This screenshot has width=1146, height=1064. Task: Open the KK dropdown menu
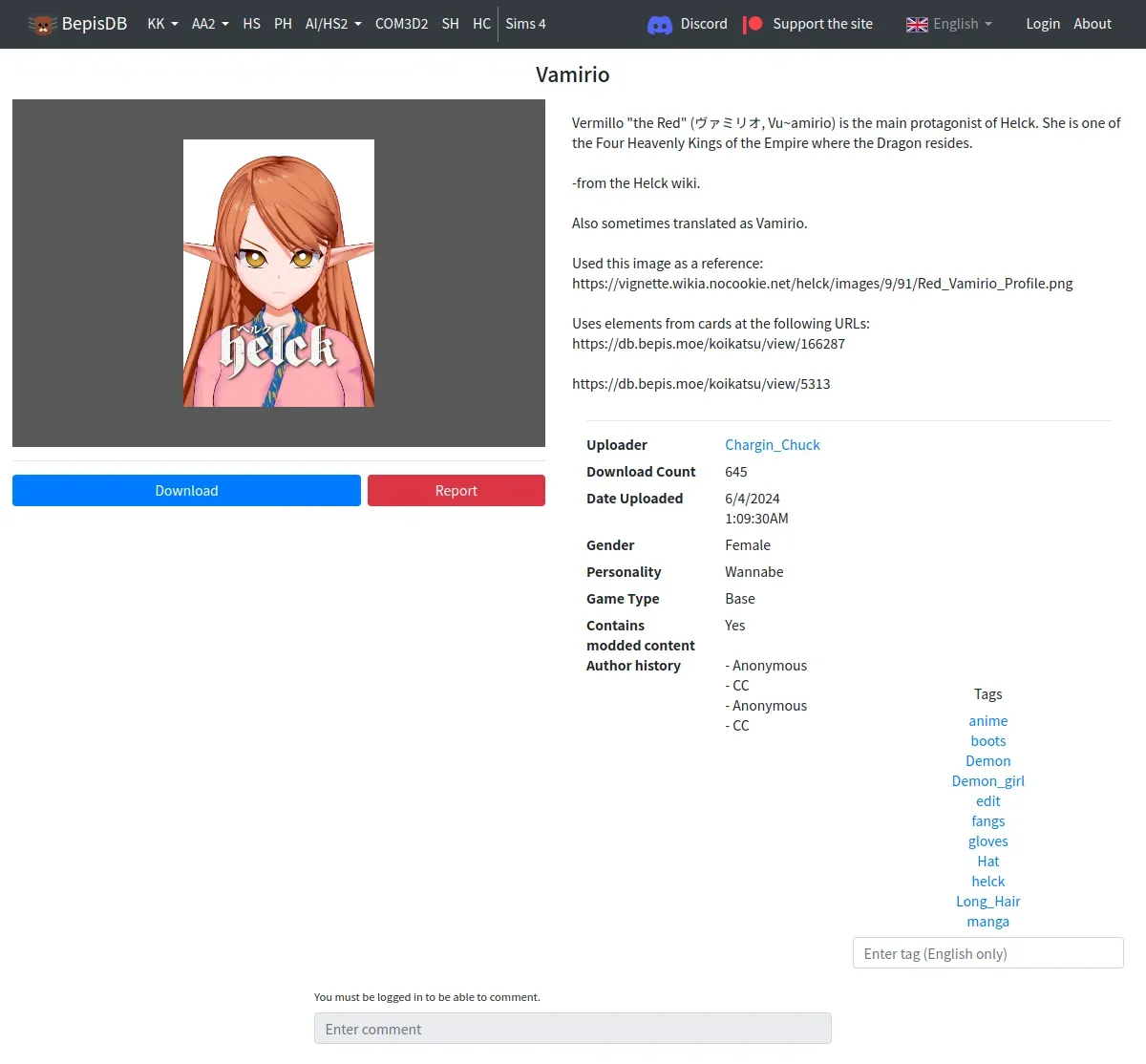[x=162, y=24]
